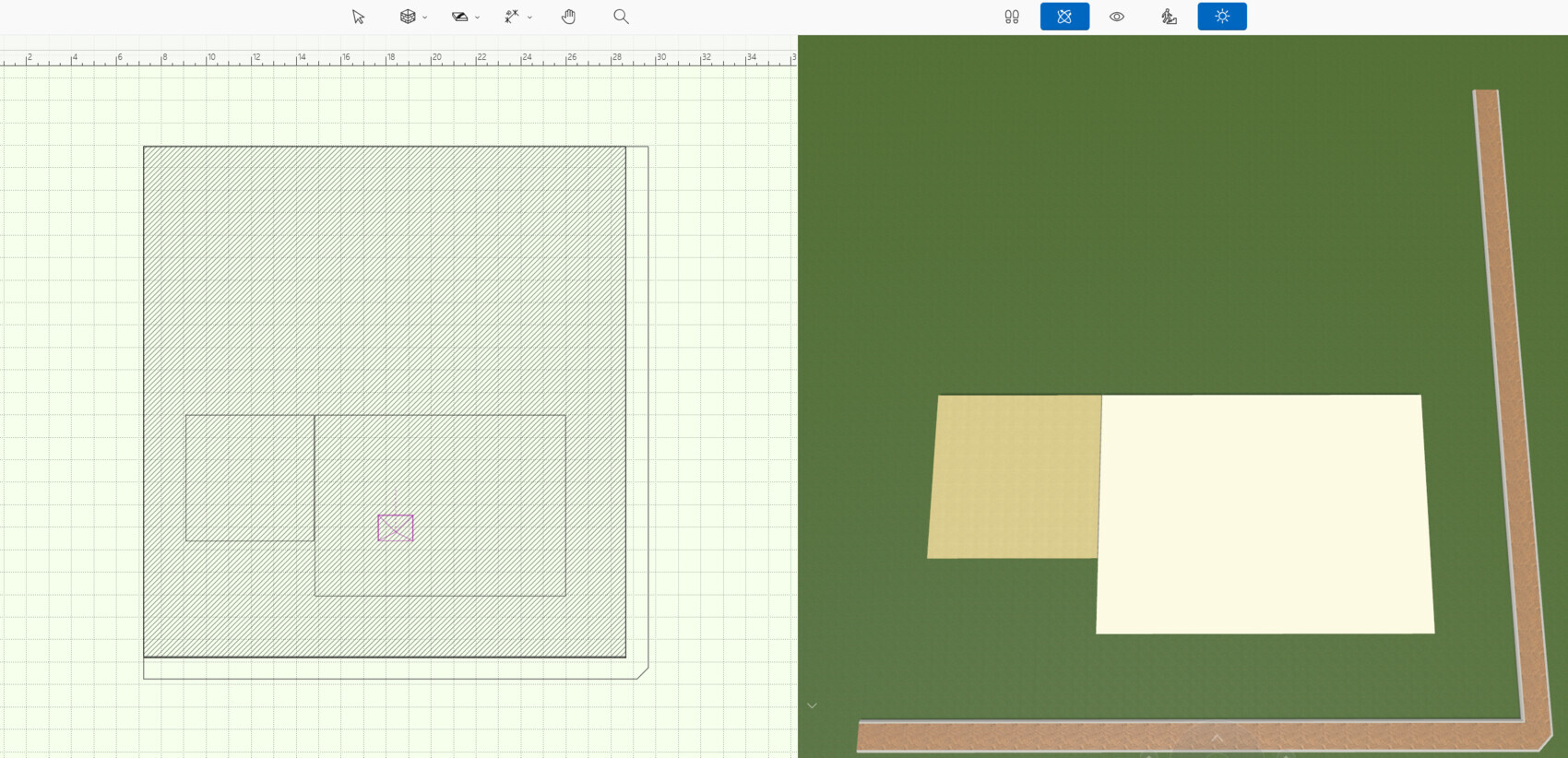Click the tan floor in 3D view
This screenshot has height=758, width=1568.
point(1013,477)
